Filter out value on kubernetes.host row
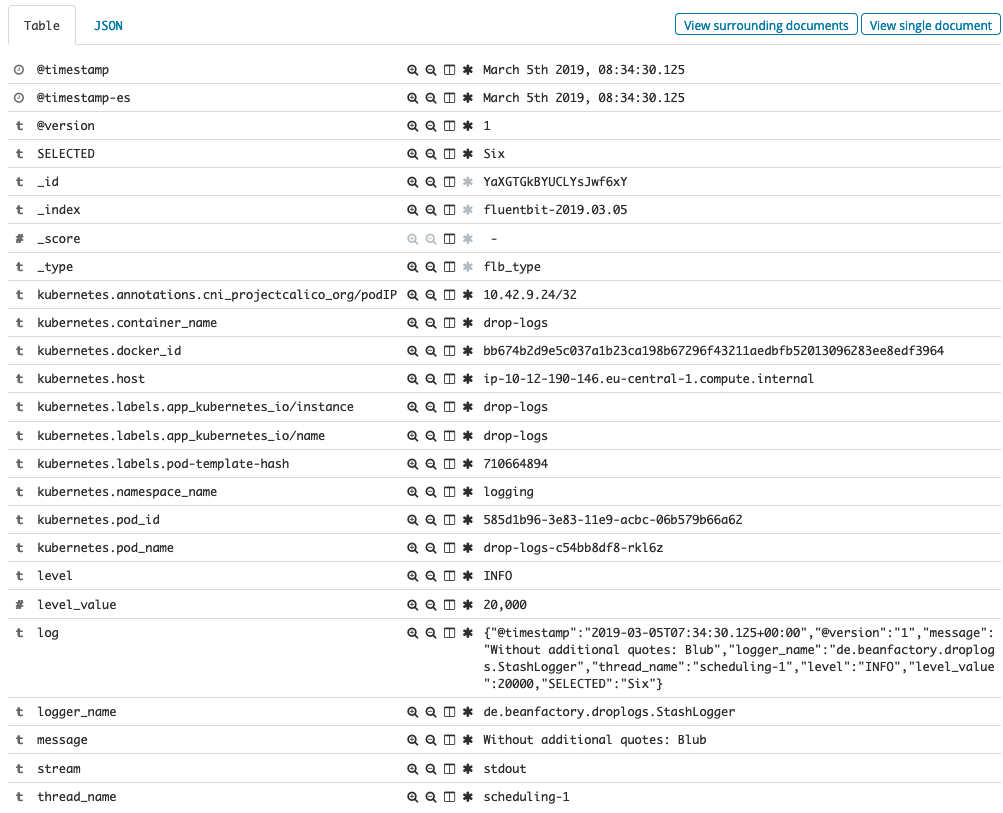The image size is (1003, 813). 431,379
